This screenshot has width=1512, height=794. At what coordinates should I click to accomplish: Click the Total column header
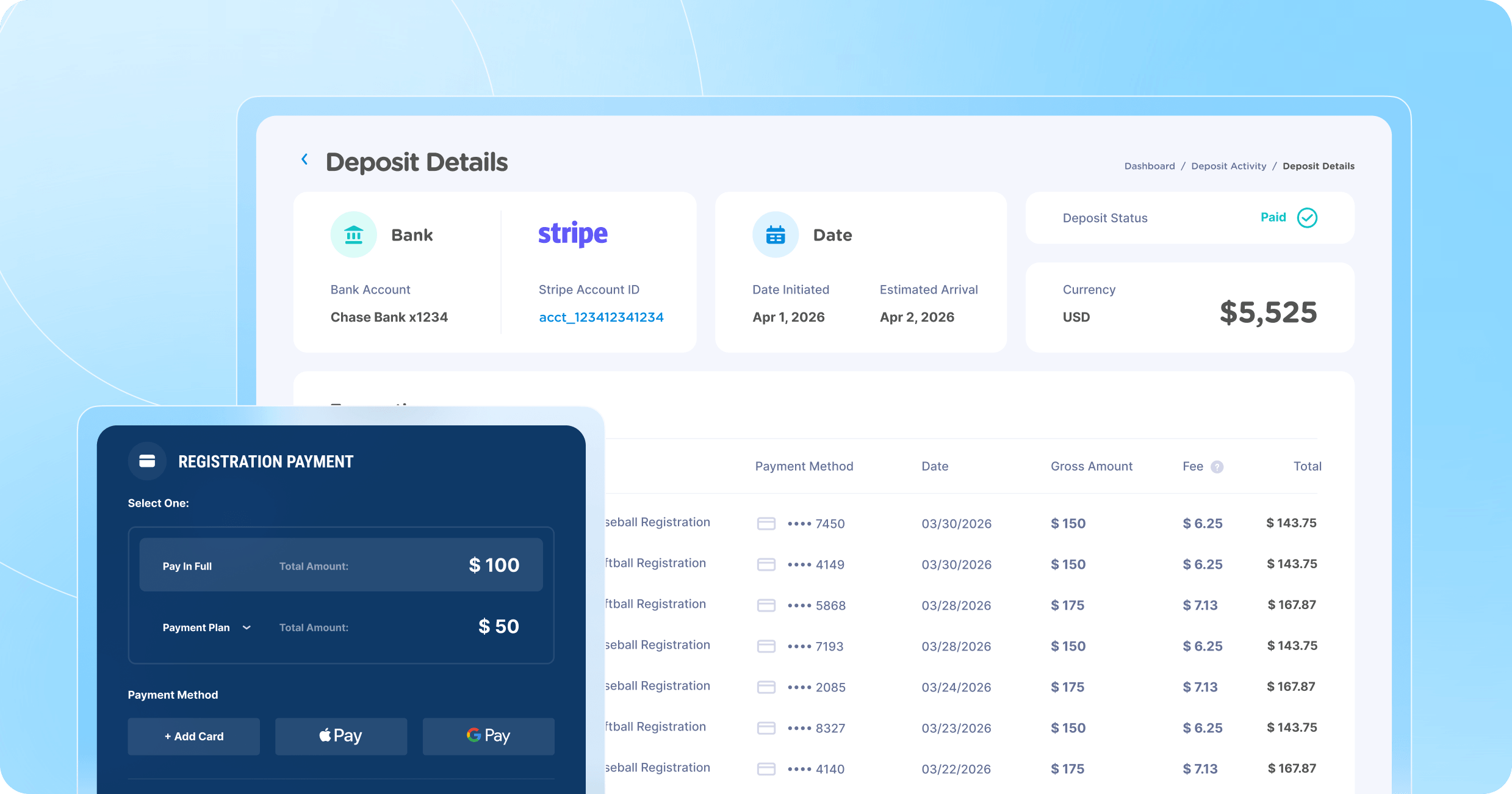coord(1308,466)
